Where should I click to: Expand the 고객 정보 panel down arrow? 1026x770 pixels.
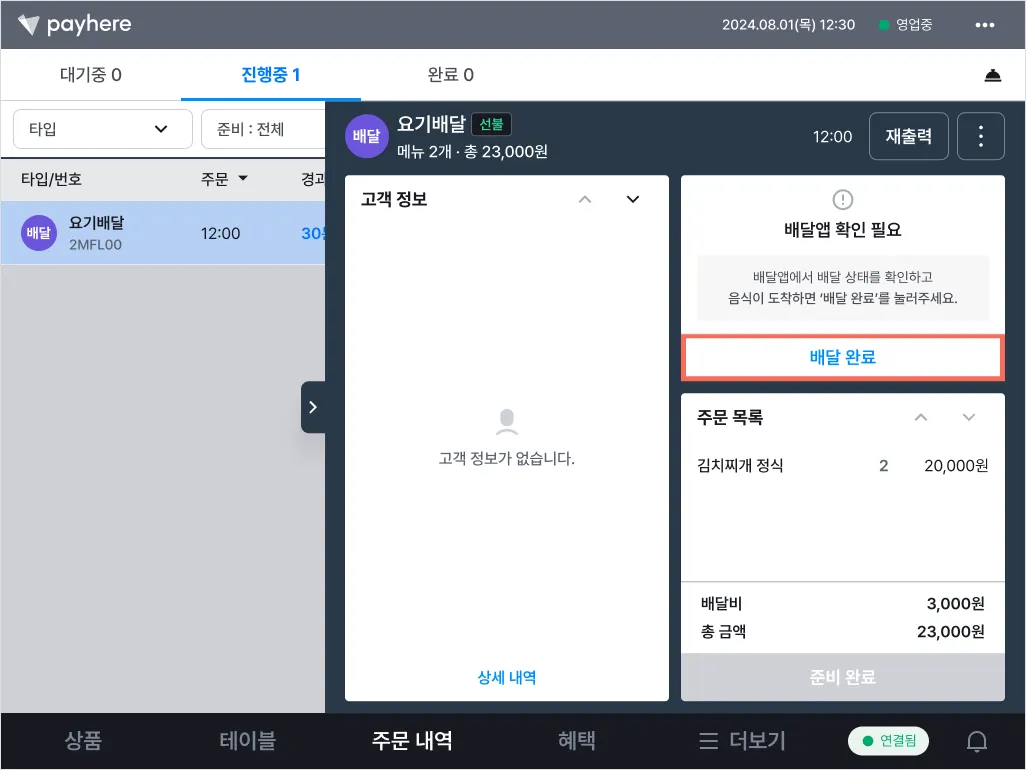(633, 199)
